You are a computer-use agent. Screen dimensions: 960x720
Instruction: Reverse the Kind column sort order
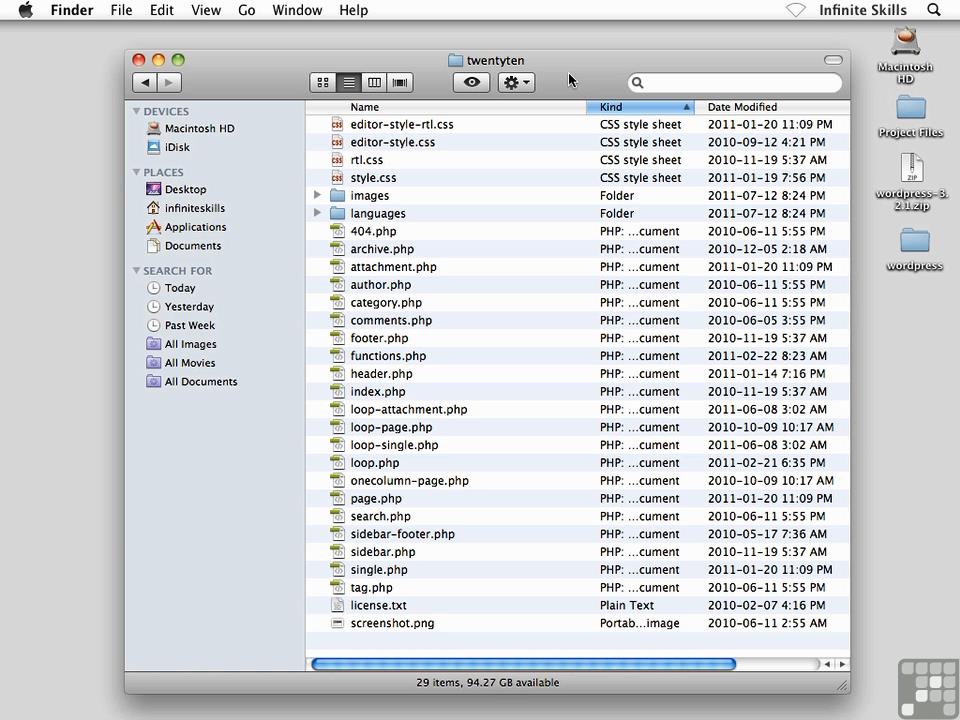(x=640, y=107)
